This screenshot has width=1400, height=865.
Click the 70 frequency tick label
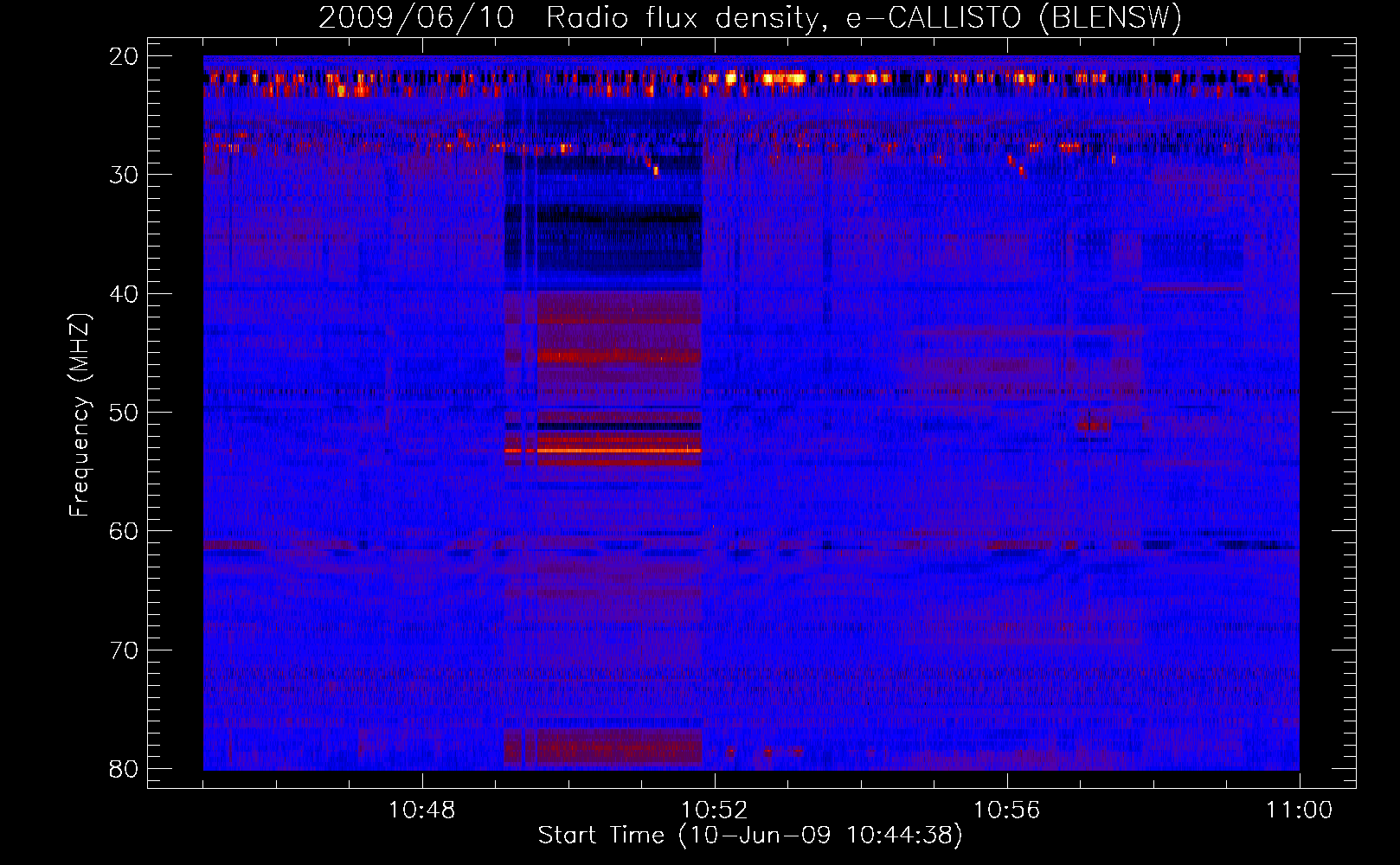125,650
